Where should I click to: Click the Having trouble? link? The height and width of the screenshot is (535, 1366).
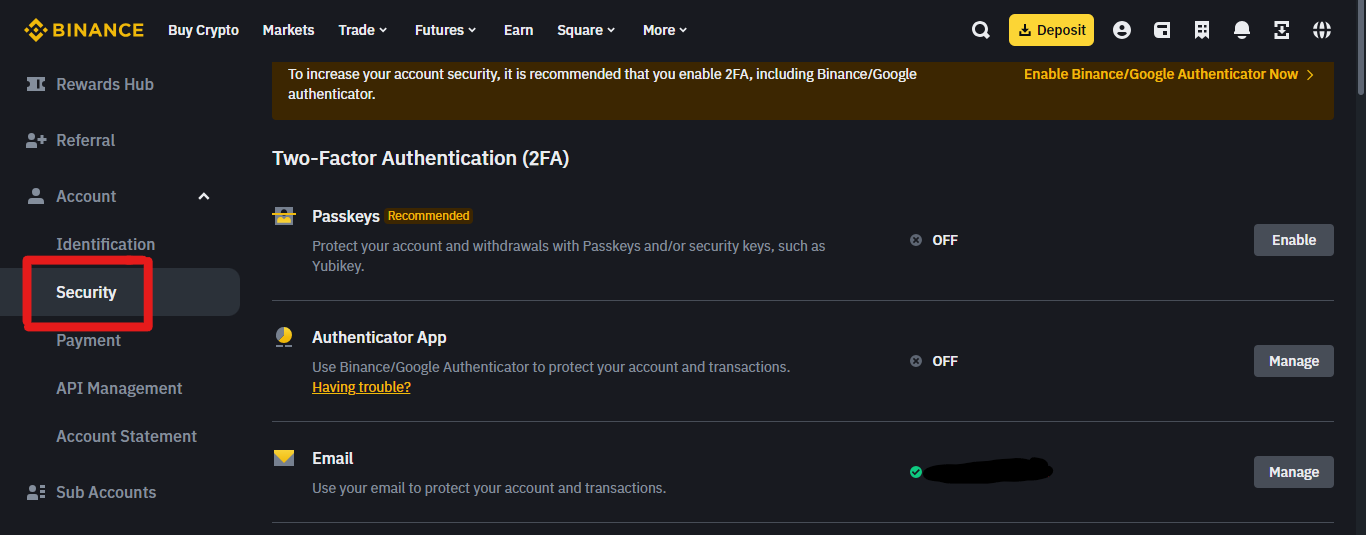click(x=361, y=387)
